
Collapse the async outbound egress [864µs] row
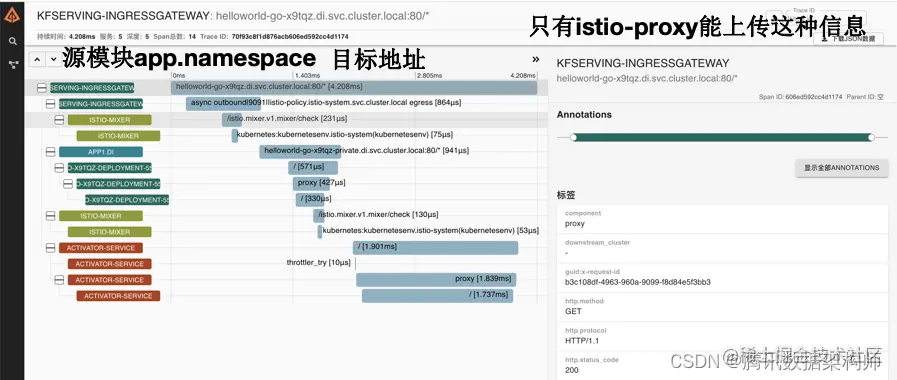point(50,104)
